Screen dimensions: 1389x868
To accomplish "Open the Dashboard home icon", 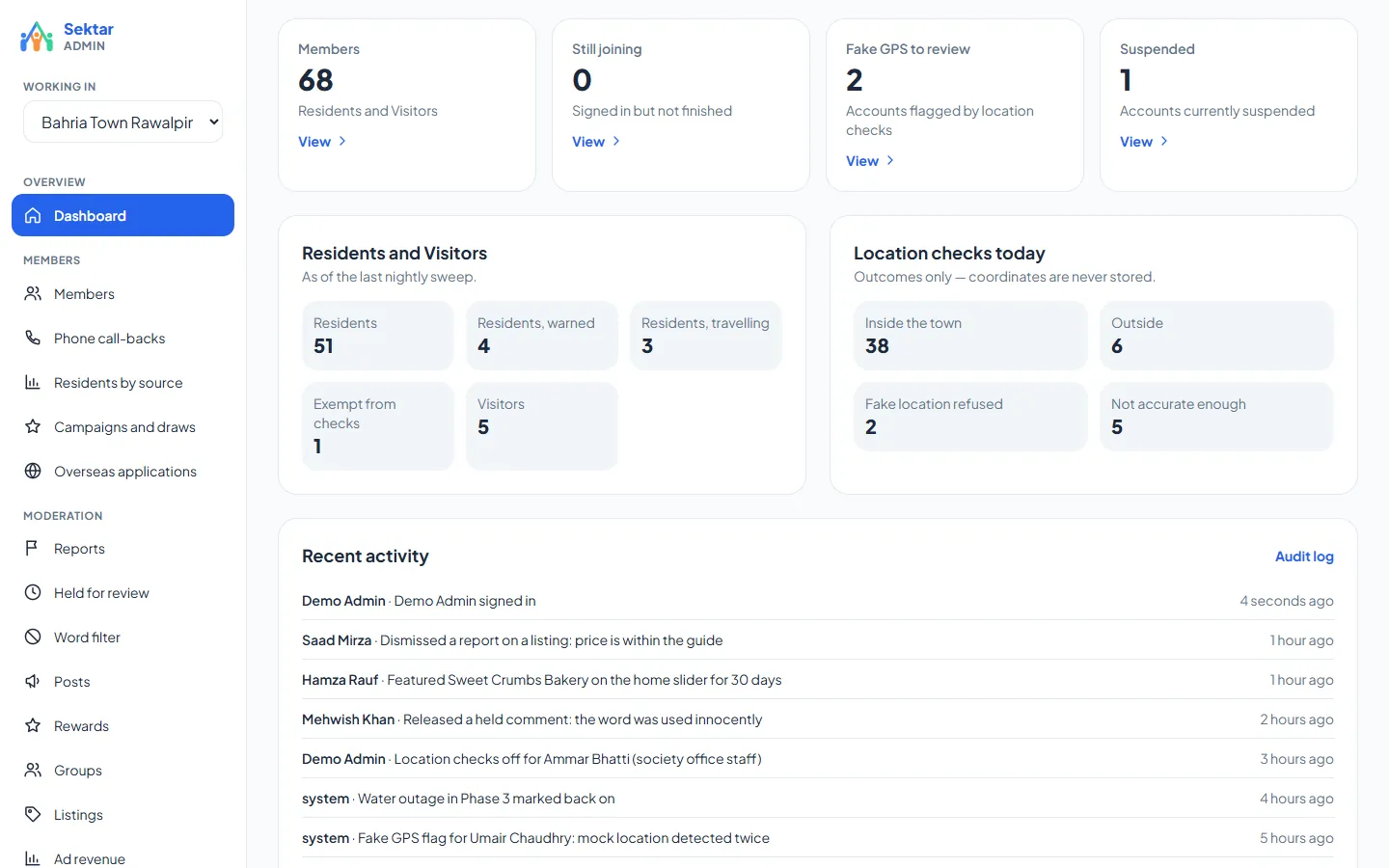I will tap(33, 216).
